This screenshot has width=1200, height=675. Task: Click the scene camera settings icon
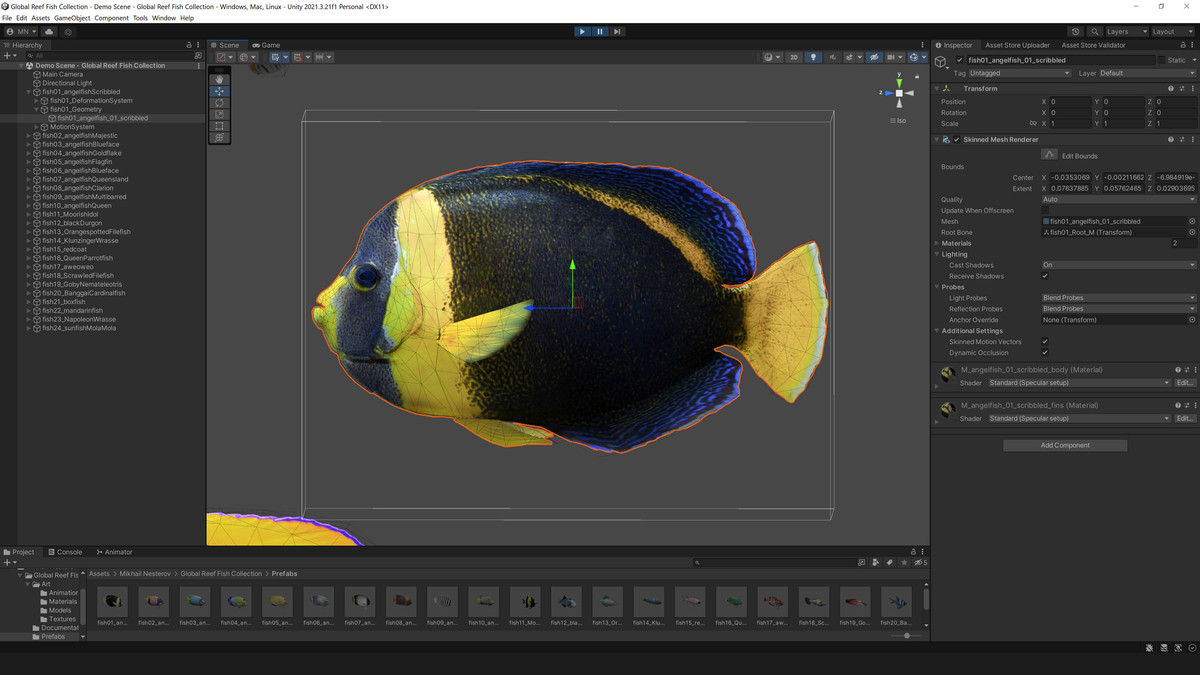(x=890, y=57)
